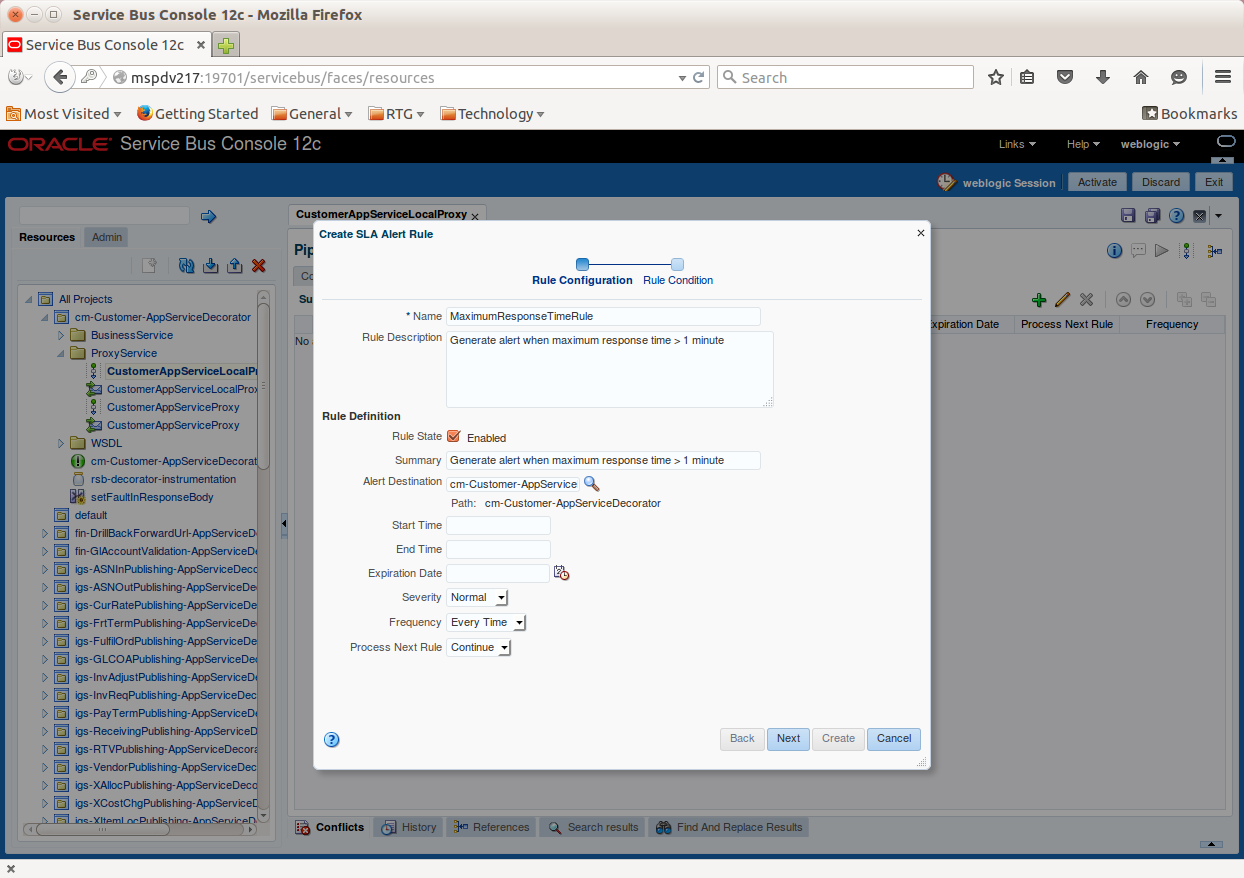The height and width of the screenshot is (878, 1244).
Task: Click the blue info icon in pipeline toolbar
Action: click(1114, 251)
